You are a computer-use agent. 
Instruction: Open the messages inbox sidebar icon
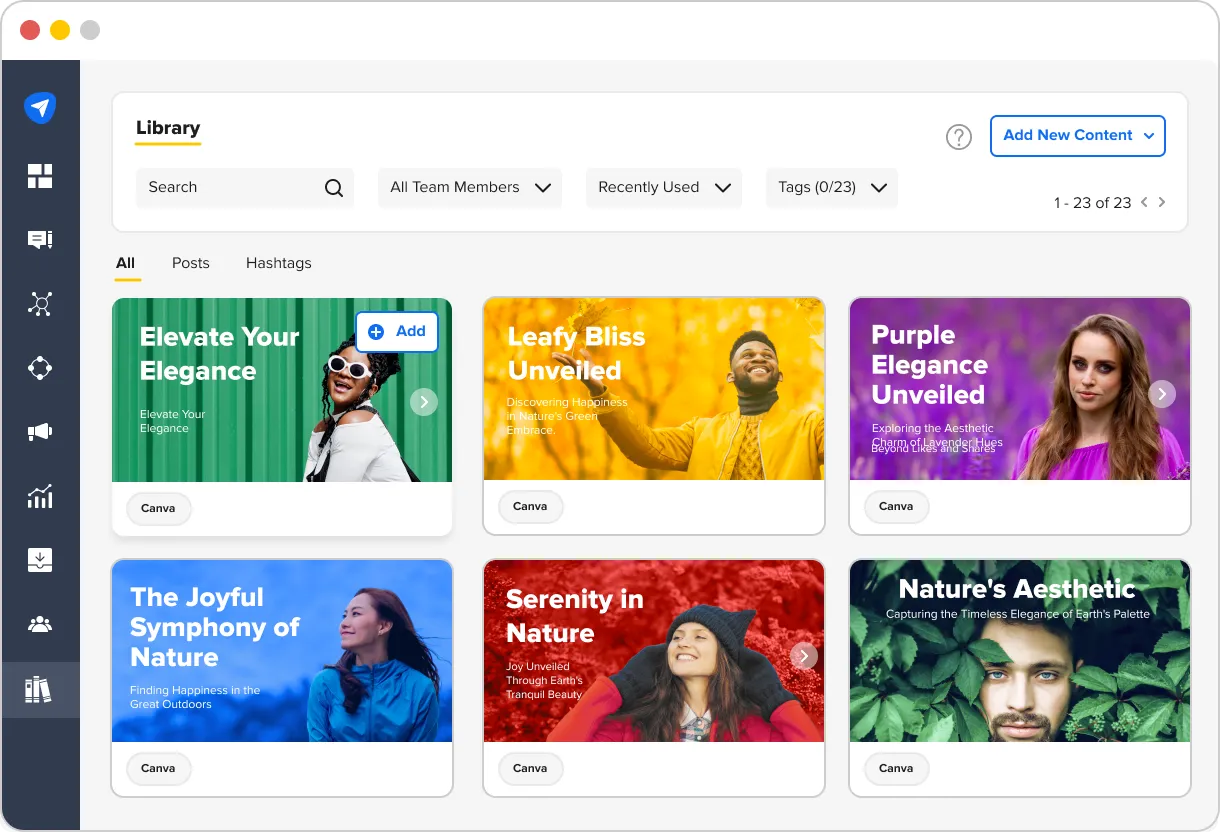pos(40,240)
